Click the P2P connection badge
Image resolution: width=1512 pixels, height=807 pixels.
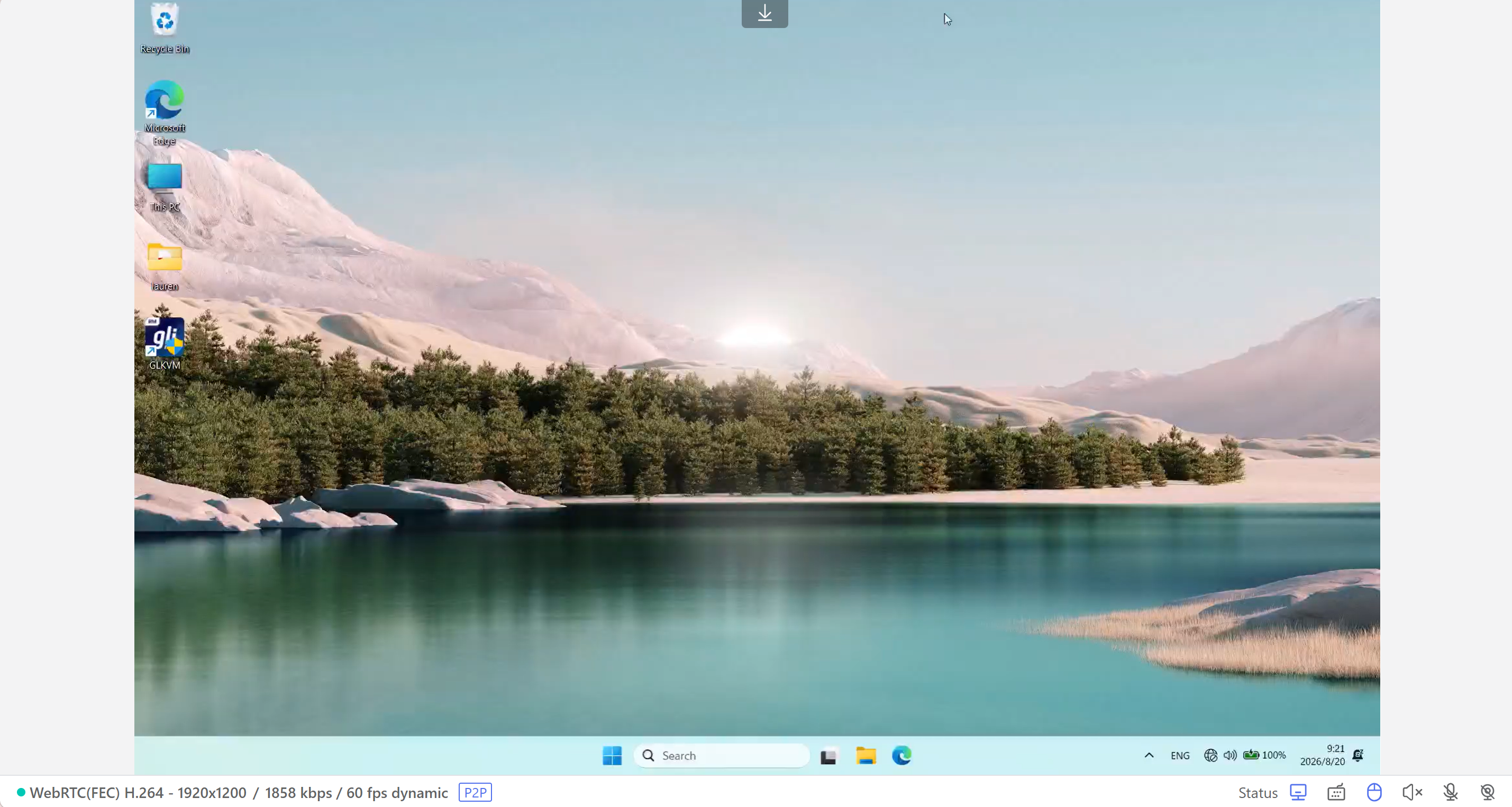475,792
